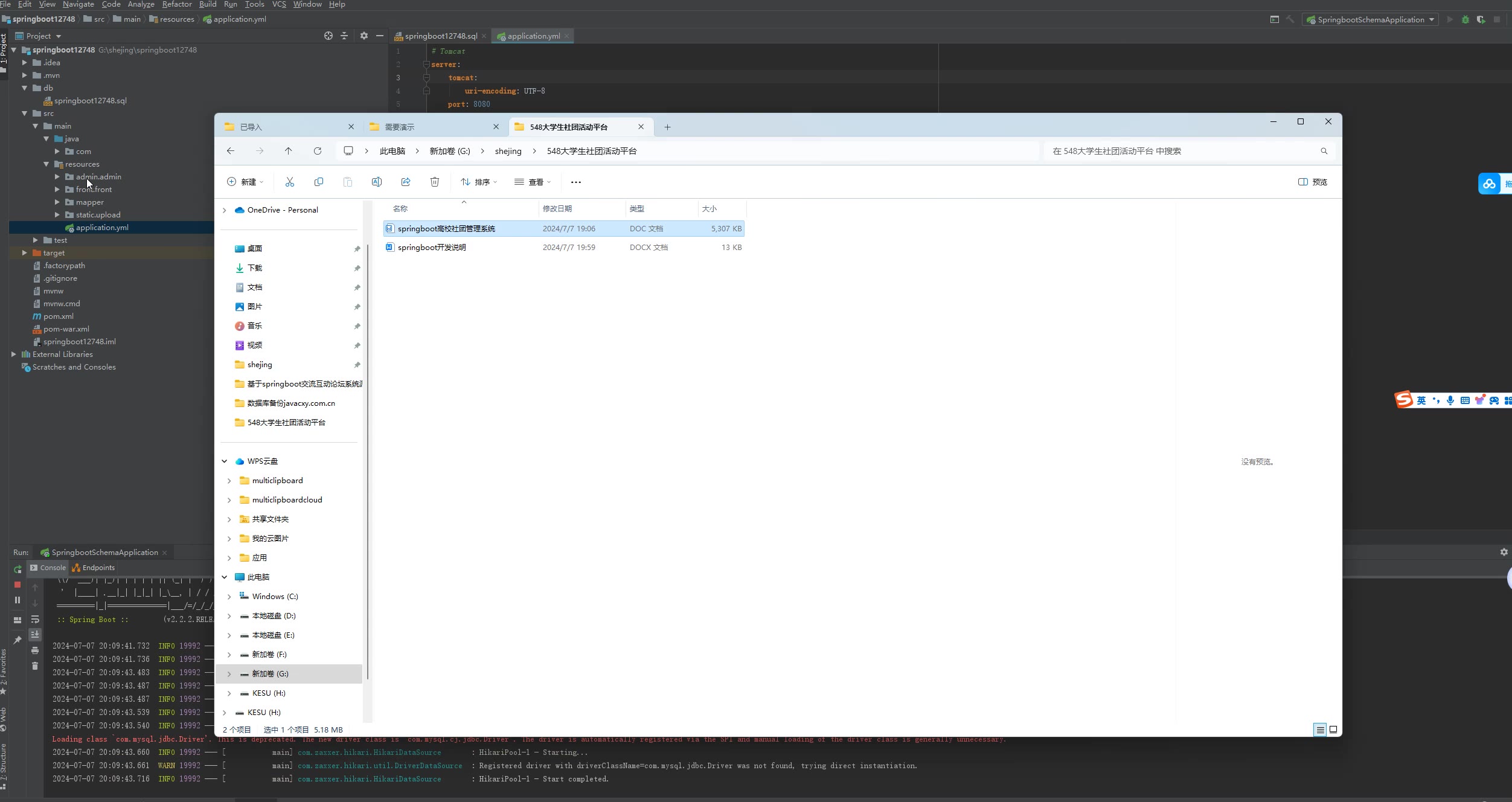Screen dimensions: 1512x802
Task: Collapse the db folder in Project tree
Action: click(x=24, y=88)
